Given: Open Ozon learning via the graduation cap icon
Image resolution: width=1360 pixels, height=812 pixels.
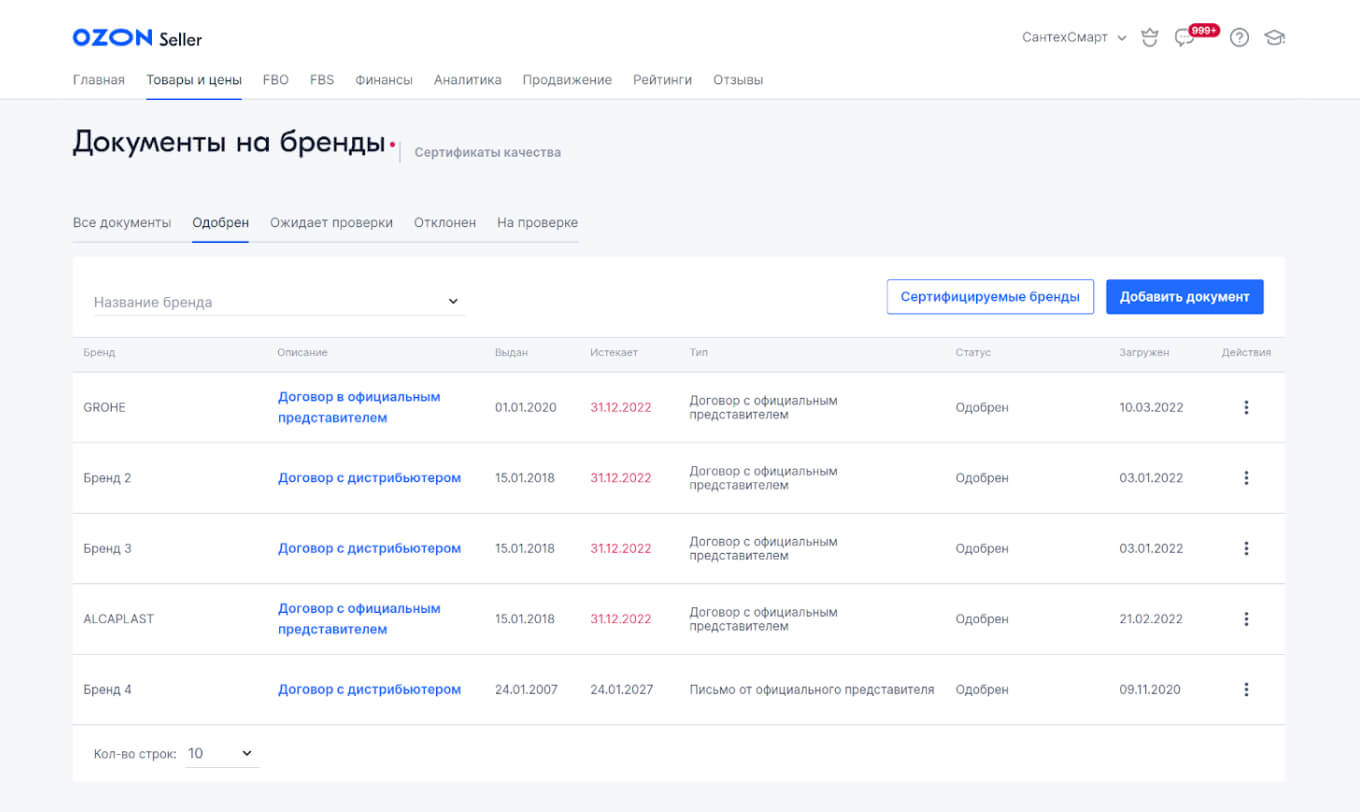Looking at the screenshot, I should click(x=1275, y=37).
